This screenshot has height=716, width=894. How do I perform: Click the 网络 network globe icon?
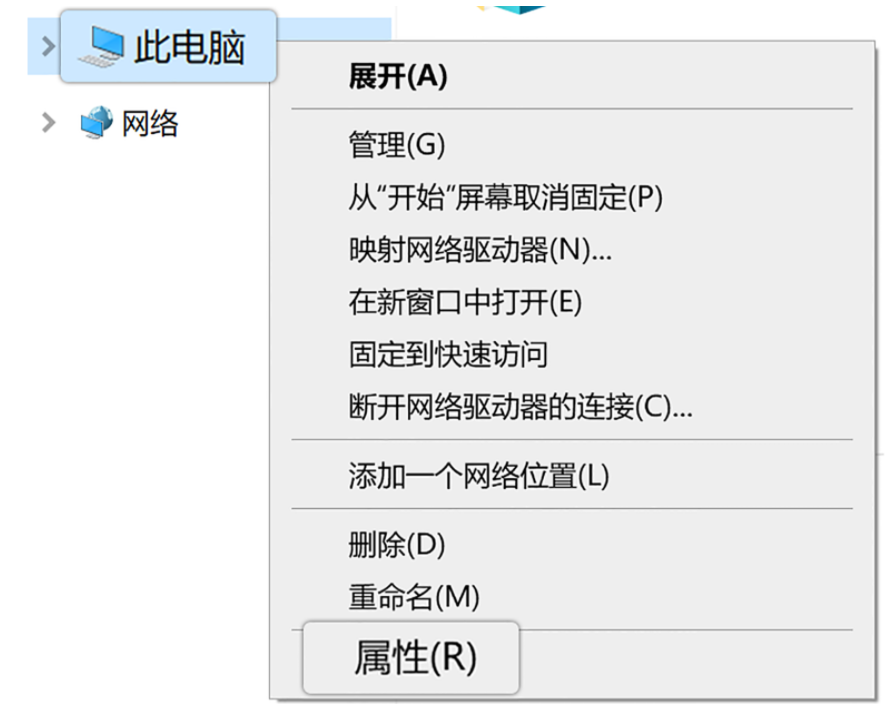click(97, 124)
